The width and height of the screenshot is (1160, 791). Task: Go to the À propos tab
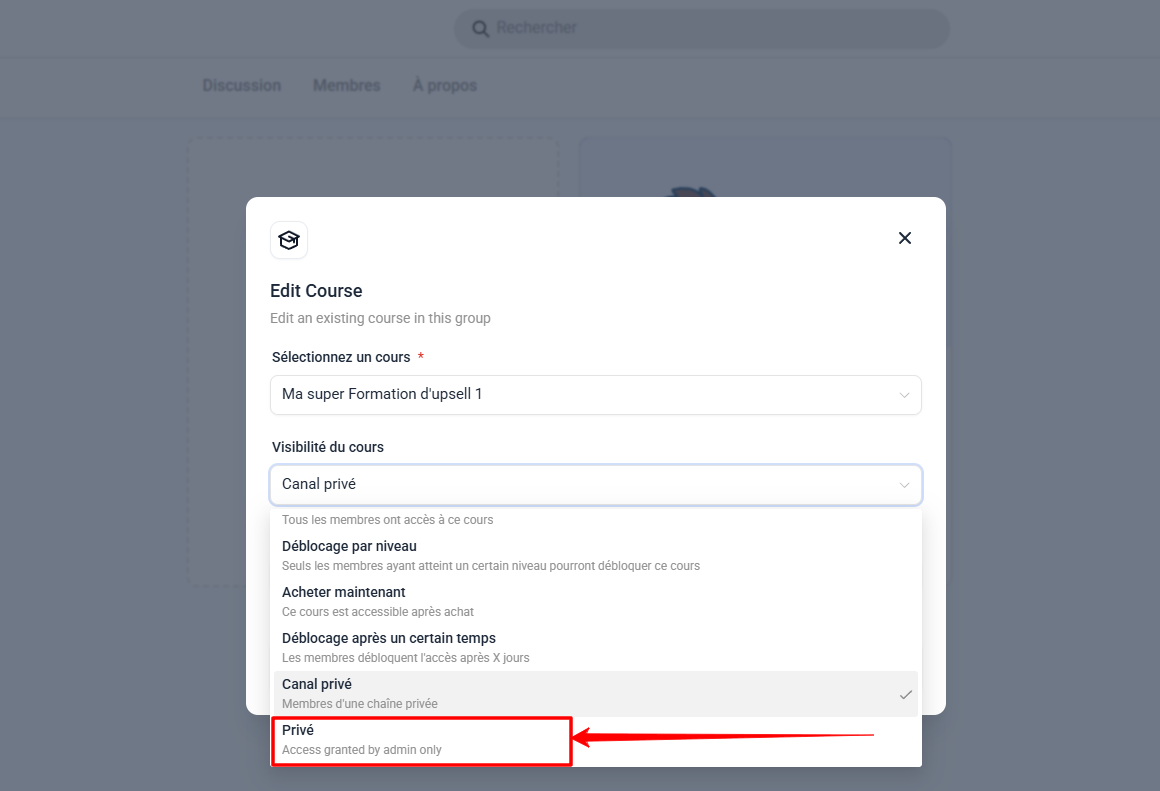point(445,85)
